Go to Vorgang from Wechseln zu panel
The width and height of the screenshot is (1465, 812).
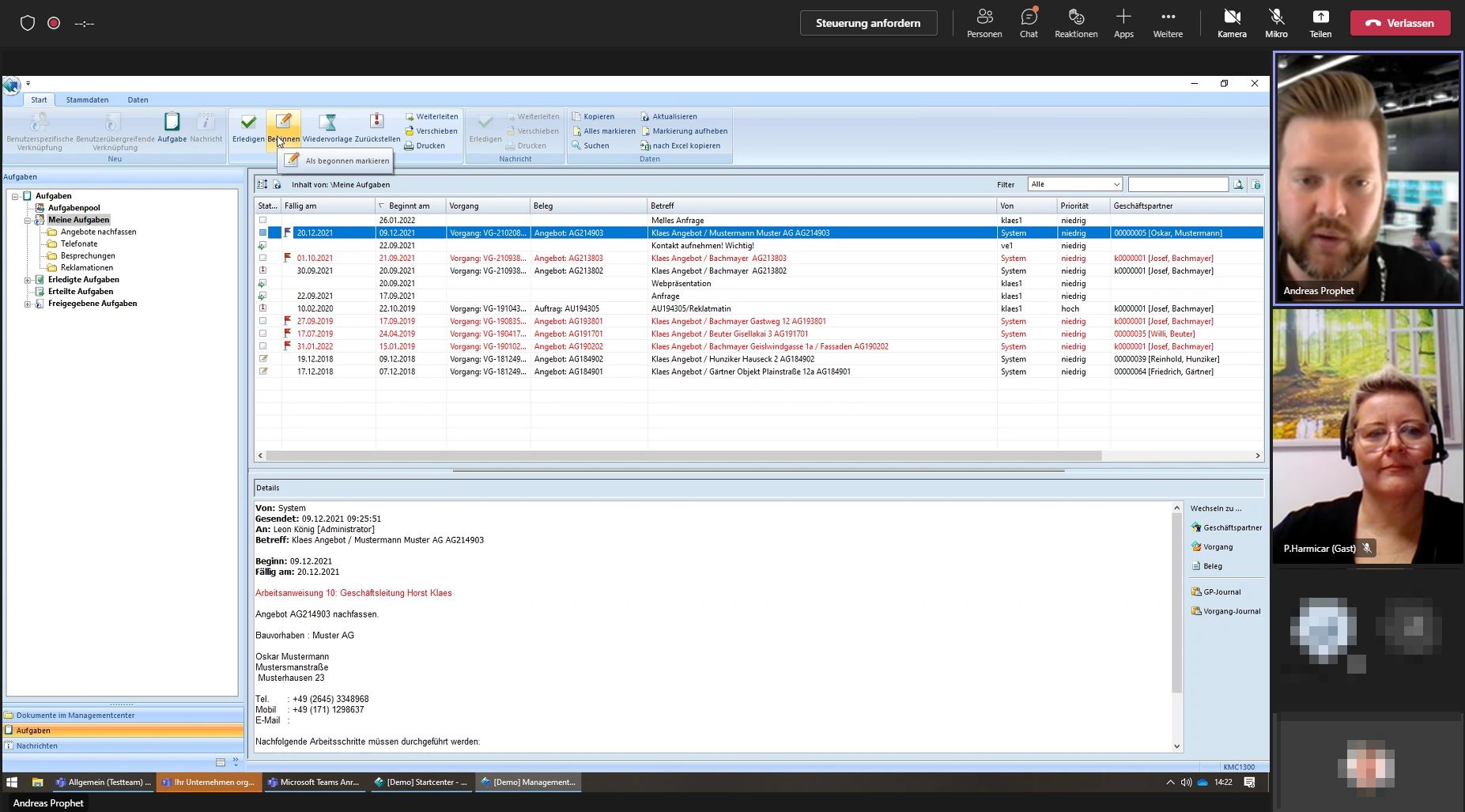tap(1212, 547)
